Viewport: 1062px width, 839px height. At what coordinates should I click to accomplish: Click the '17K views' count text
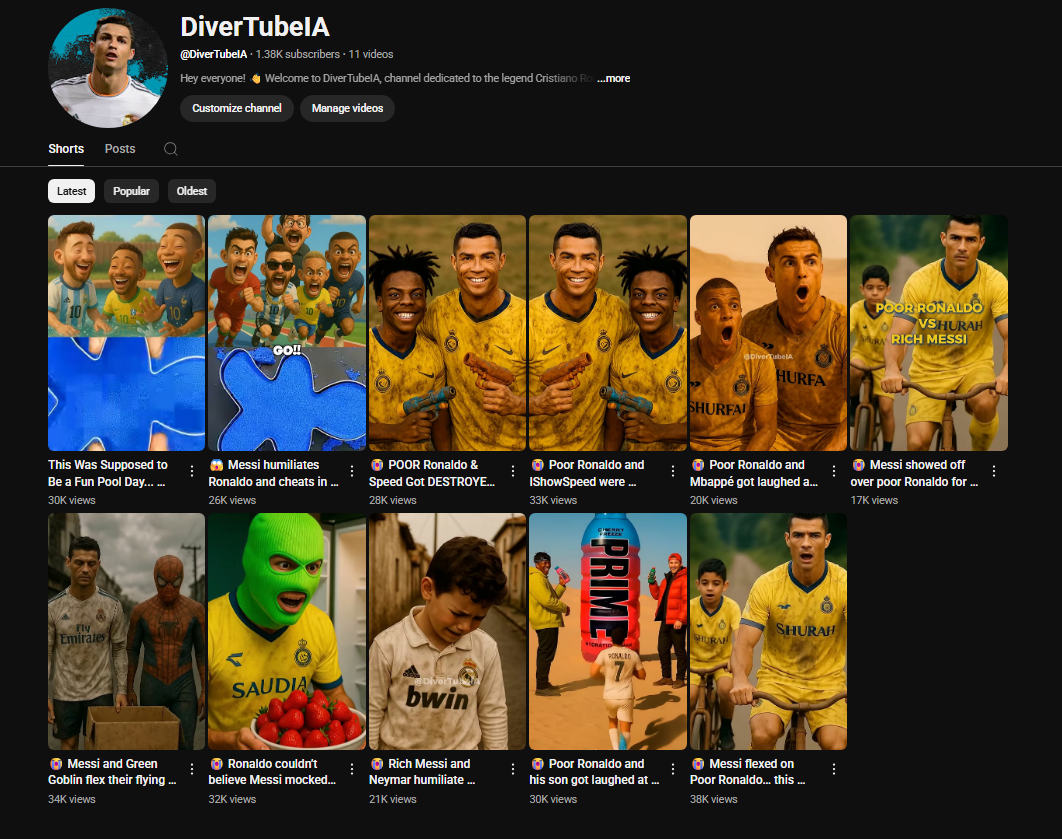[874, 500]
